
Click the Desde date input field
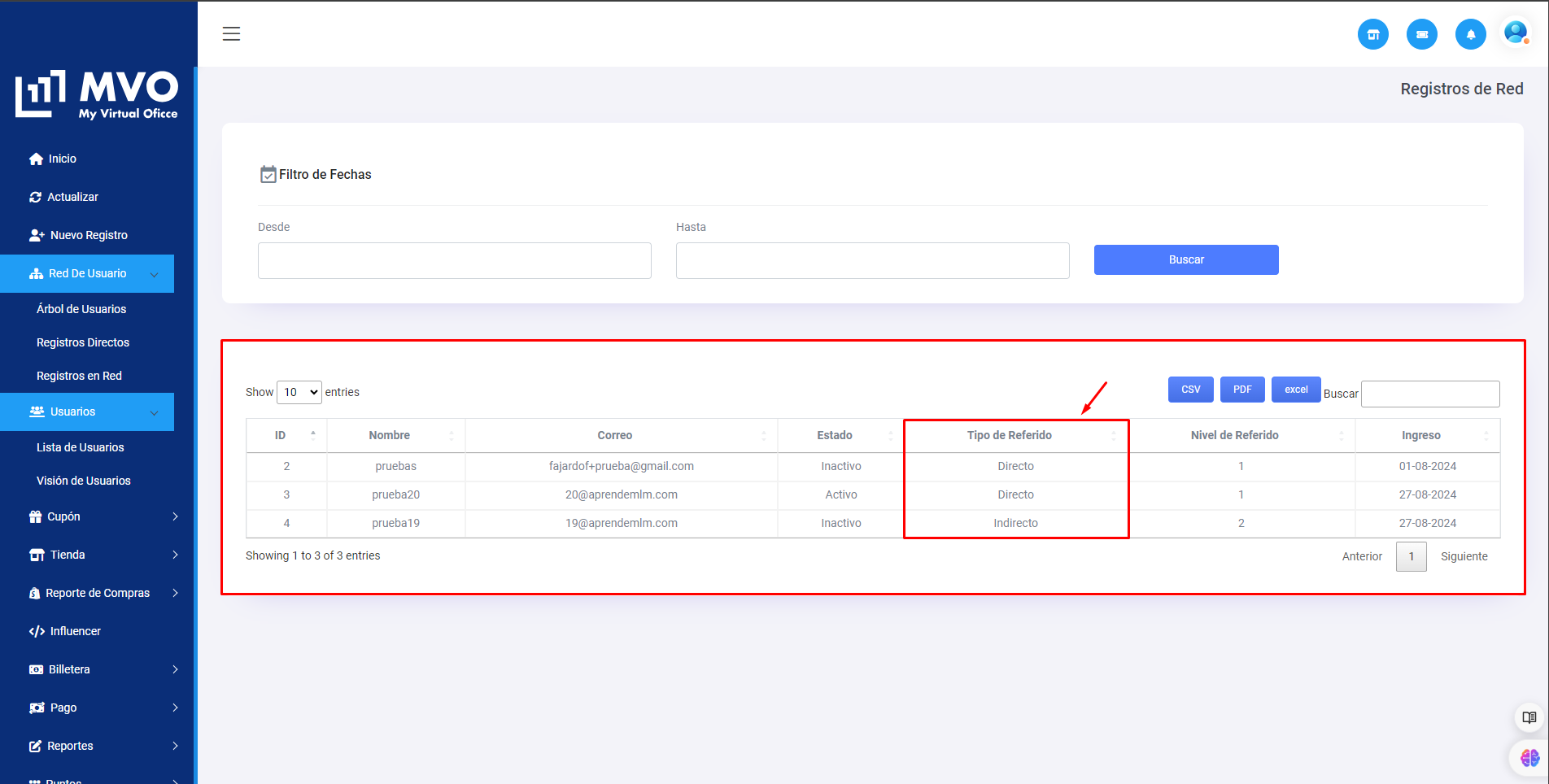click(x=454, y=261)
